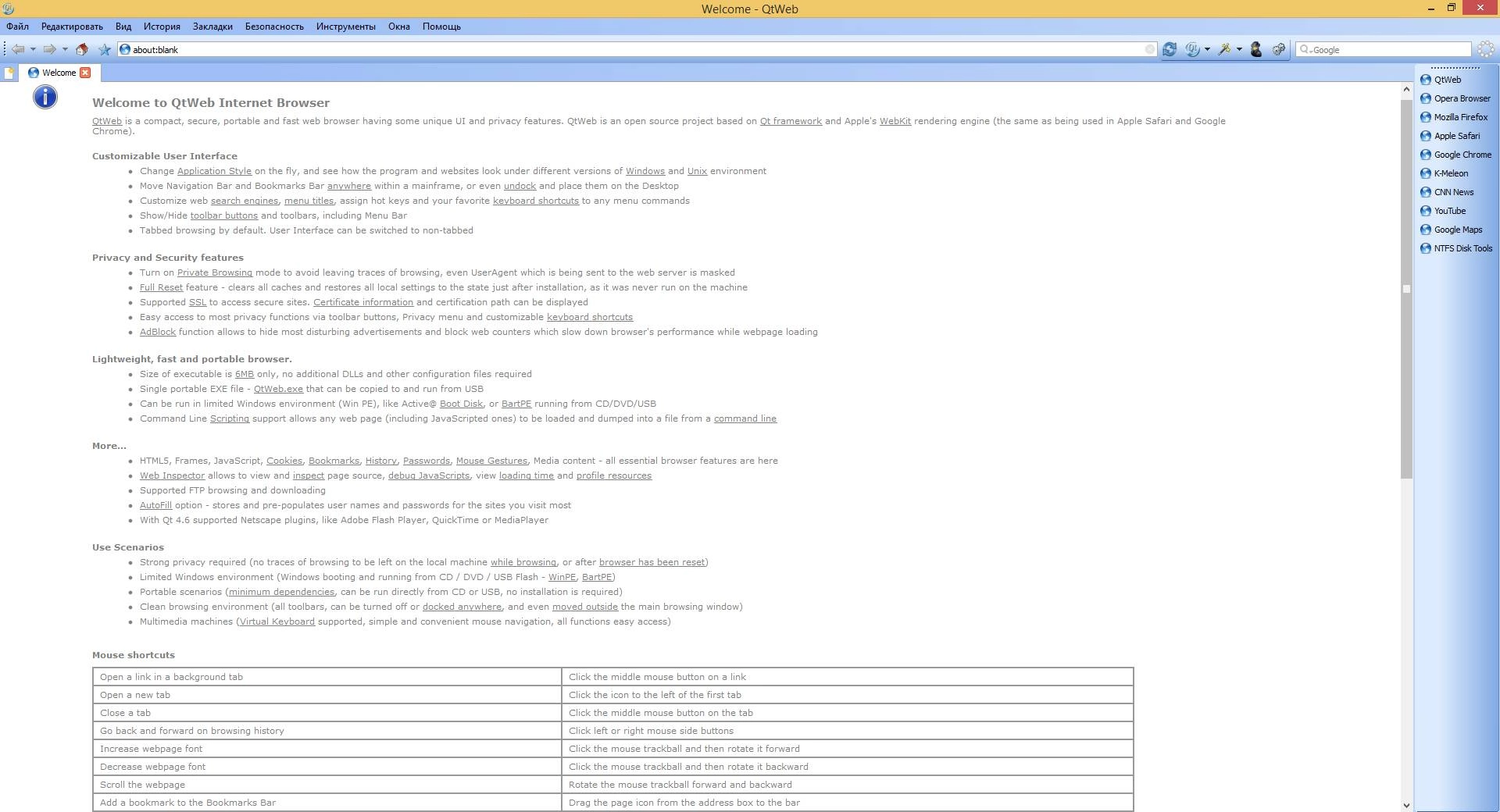Go forward with the right arrow button

point(49,49)
